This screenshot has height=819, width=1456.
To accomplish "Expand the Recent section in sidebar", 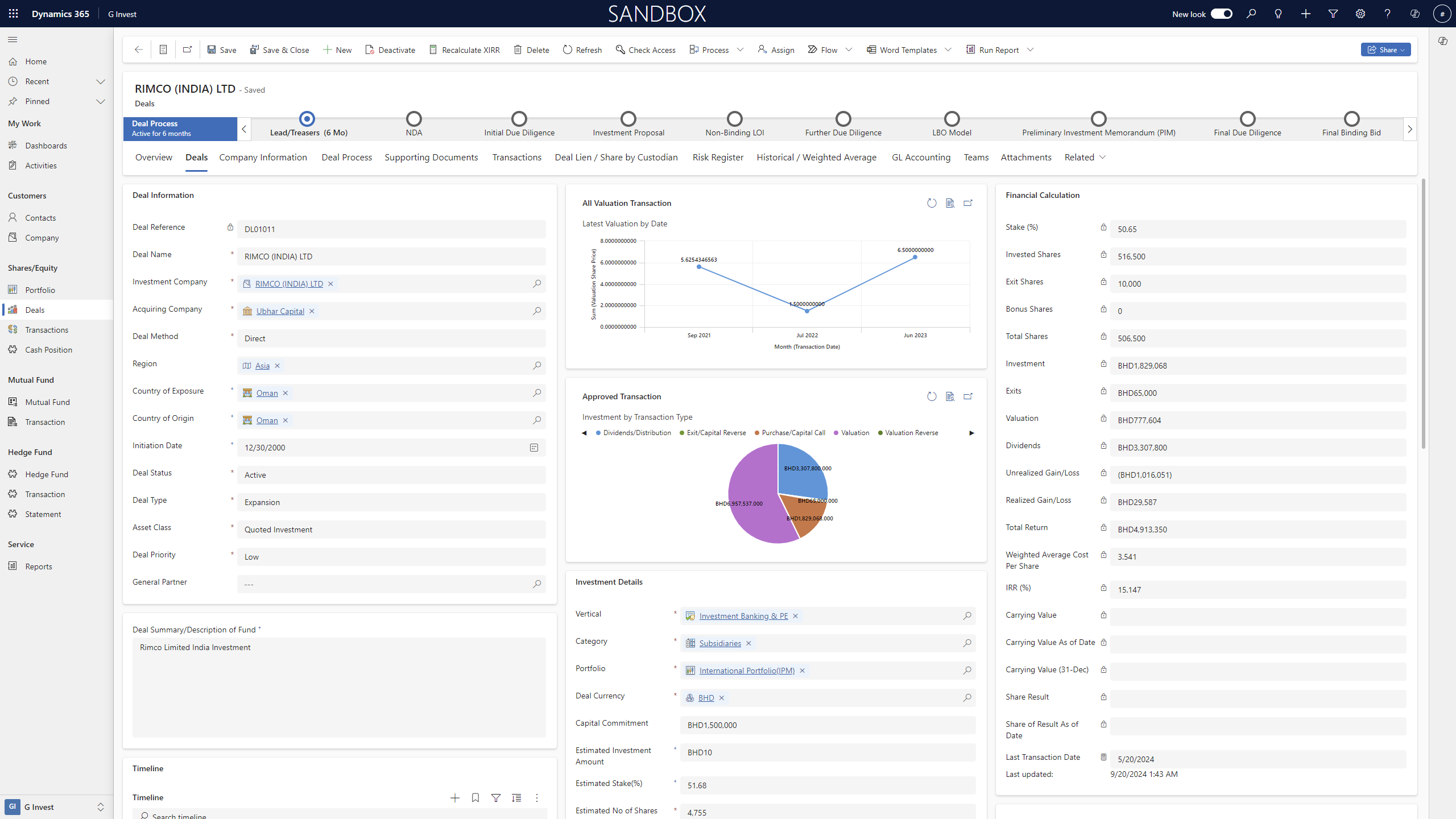I will [101, 81].
